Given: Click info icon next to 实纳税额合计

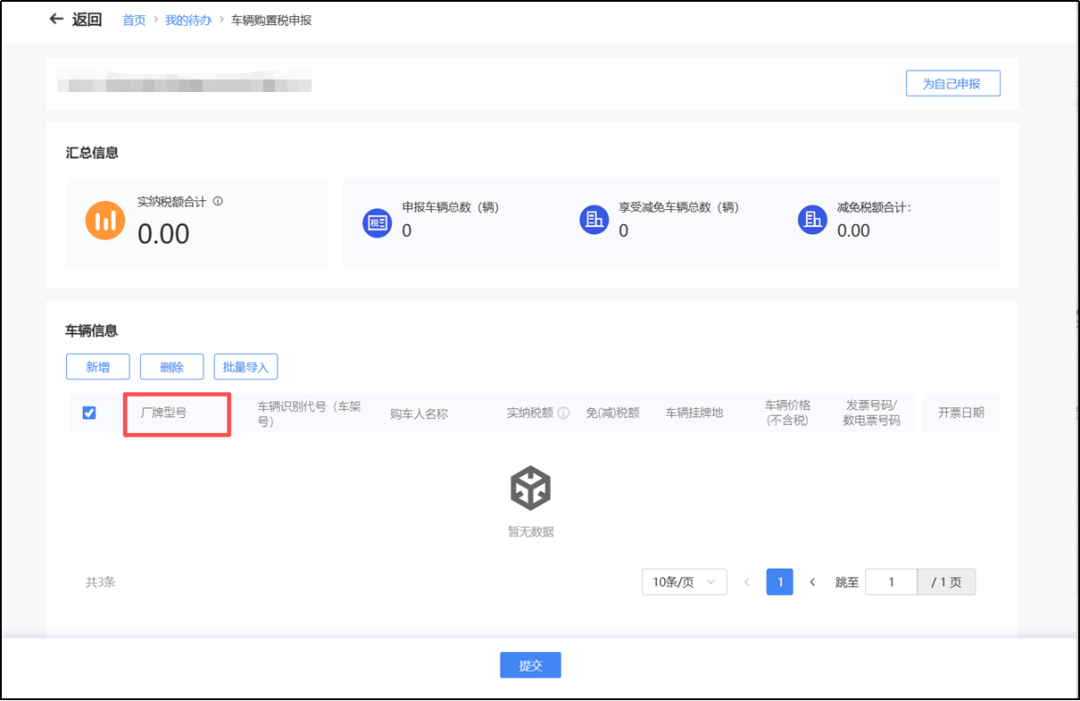Looking at the screenshot, I should click(218, 201).
